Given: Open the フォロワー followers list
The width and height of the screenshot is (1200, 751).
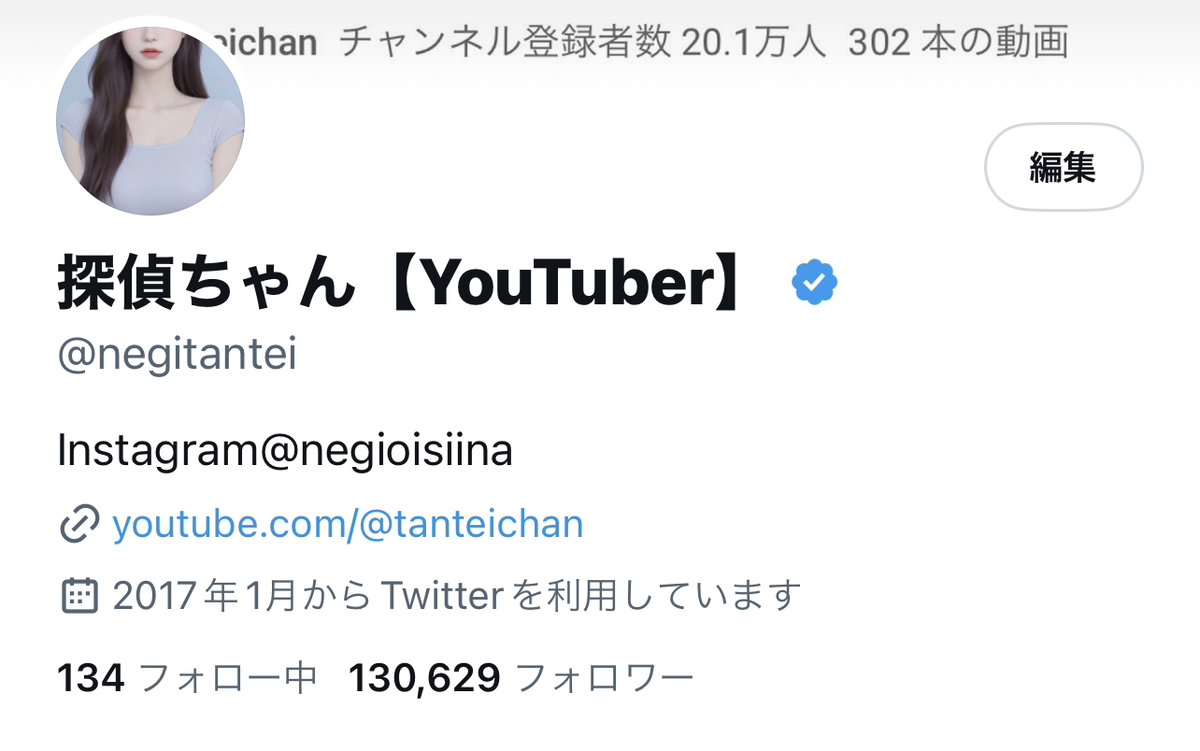Looking at the screenshot, I should pos(603,679).
